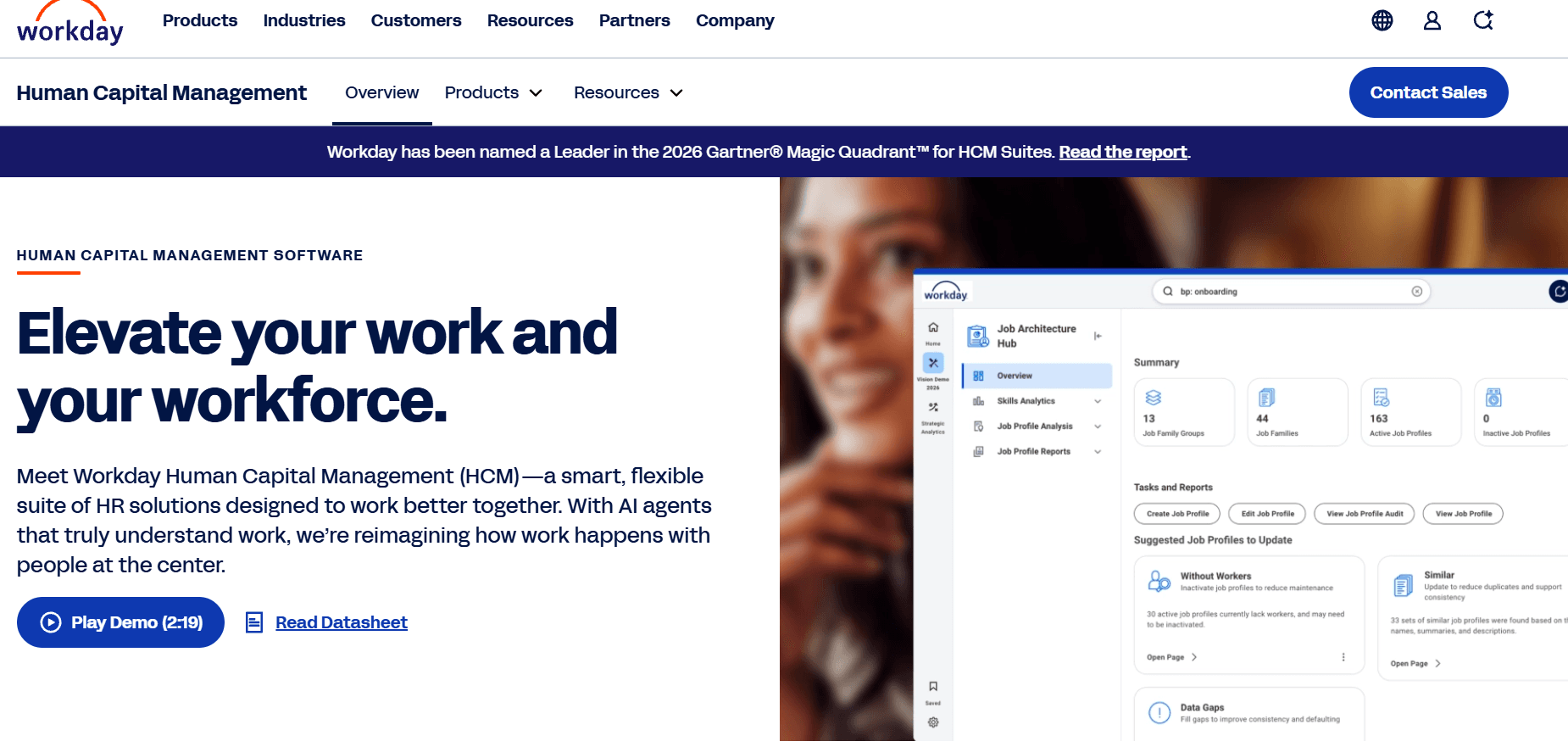Screen dimensions: 1568x747
Task: Play the Demo video button
Action: click(x=120, y=622)
